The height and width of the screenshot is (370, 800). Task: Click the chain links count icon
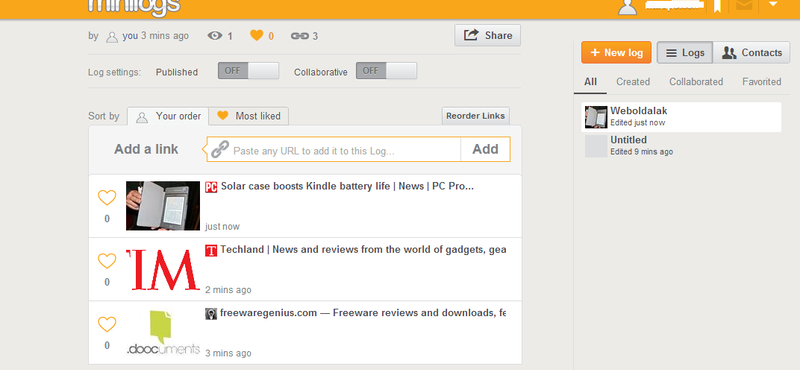(x=299, y=36)
